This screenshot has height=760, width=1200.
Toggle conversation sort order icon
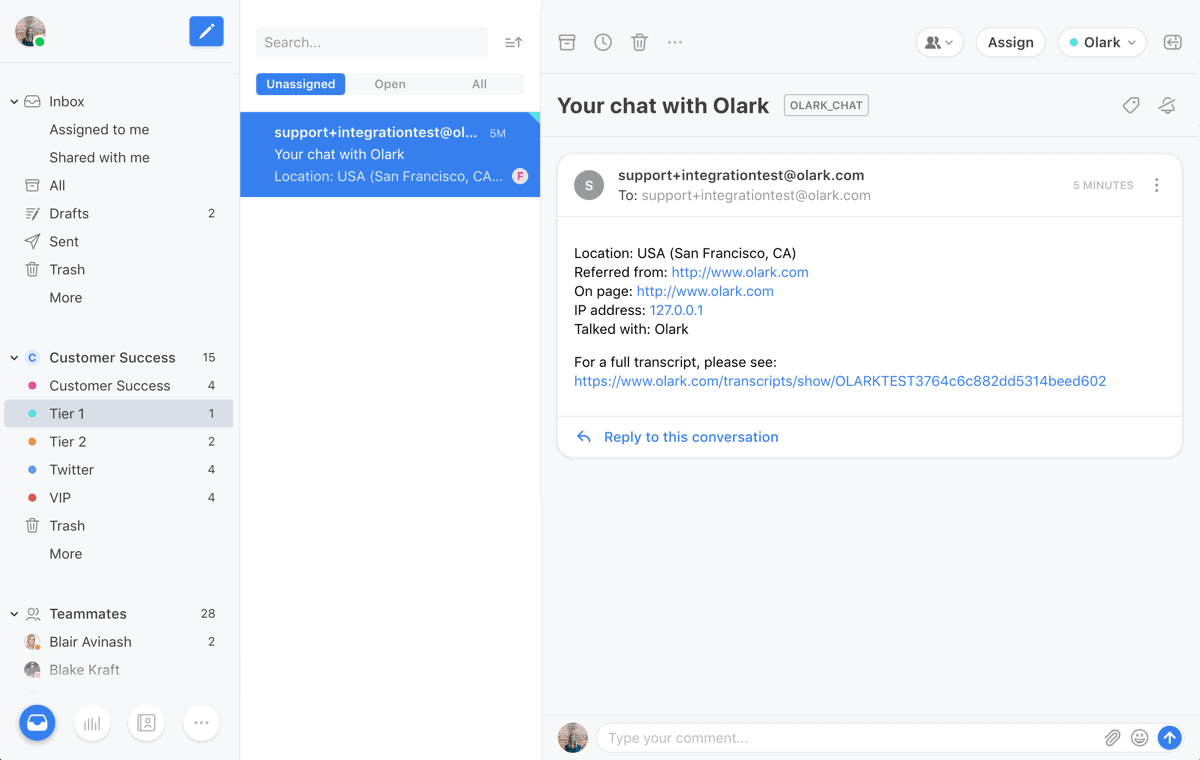513,42
